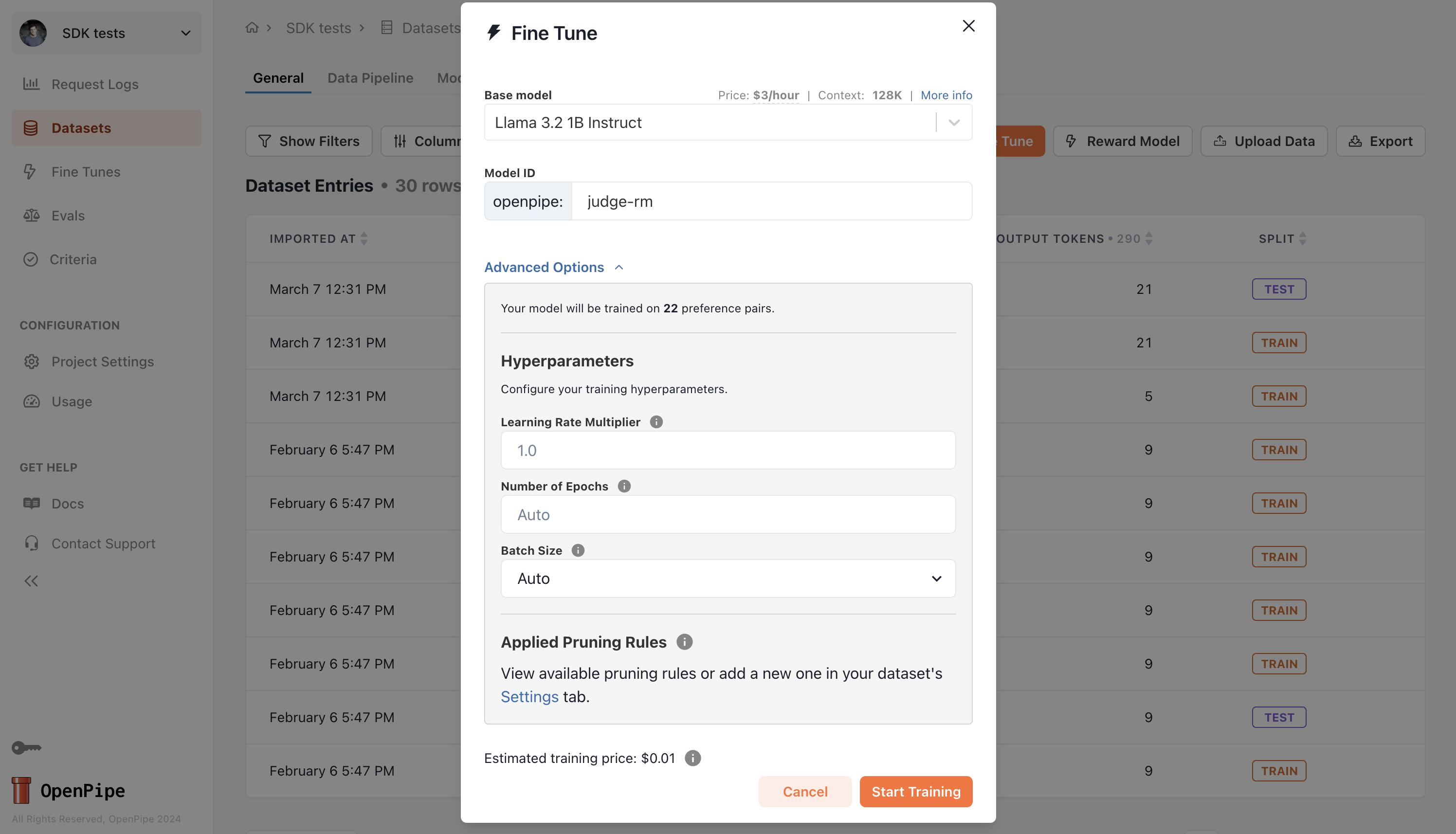
Task: Close the Fine Tune dialog
Action: pyautogui.click(x=968, y=26)
